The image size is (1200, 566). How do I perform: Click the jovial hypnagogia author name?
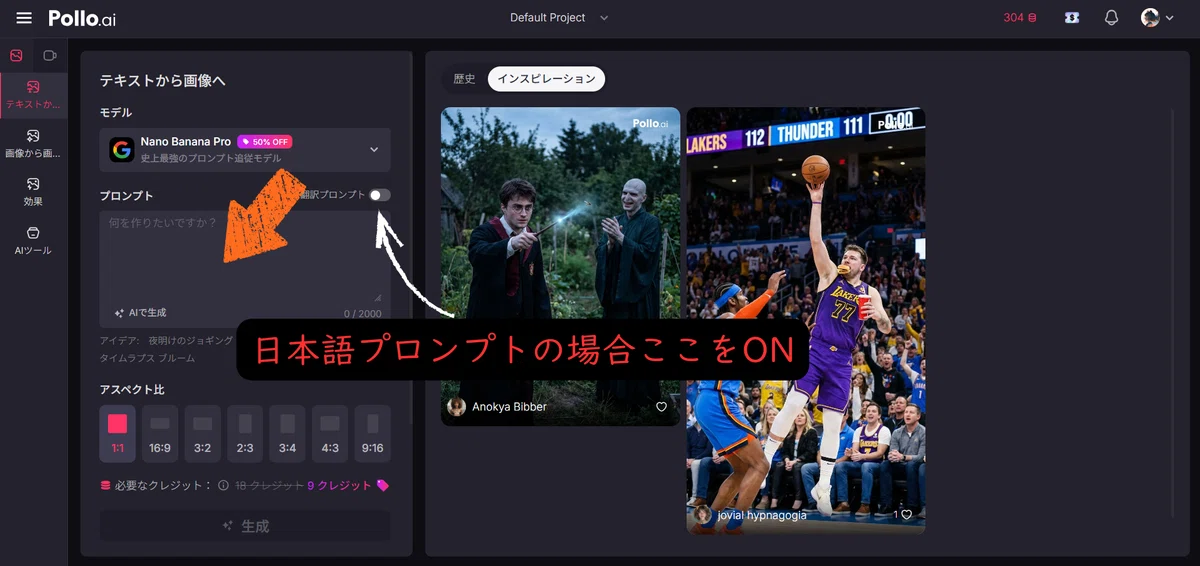click(762, 515)
